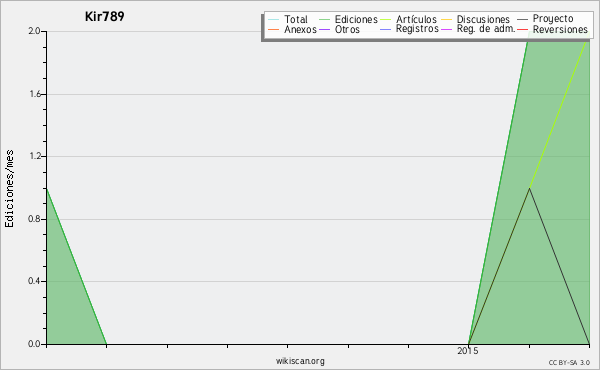The width and height of the screenshot is (600, 370).
Task: Select the Otros legend label
Action: coord(347,29)
